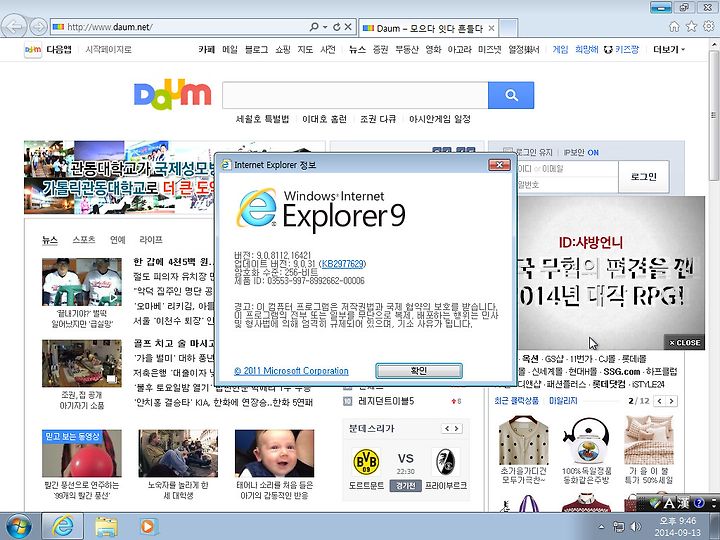720x540 pixels.
Task: Click the Freiburg team logo
Action: coord(445,461)
